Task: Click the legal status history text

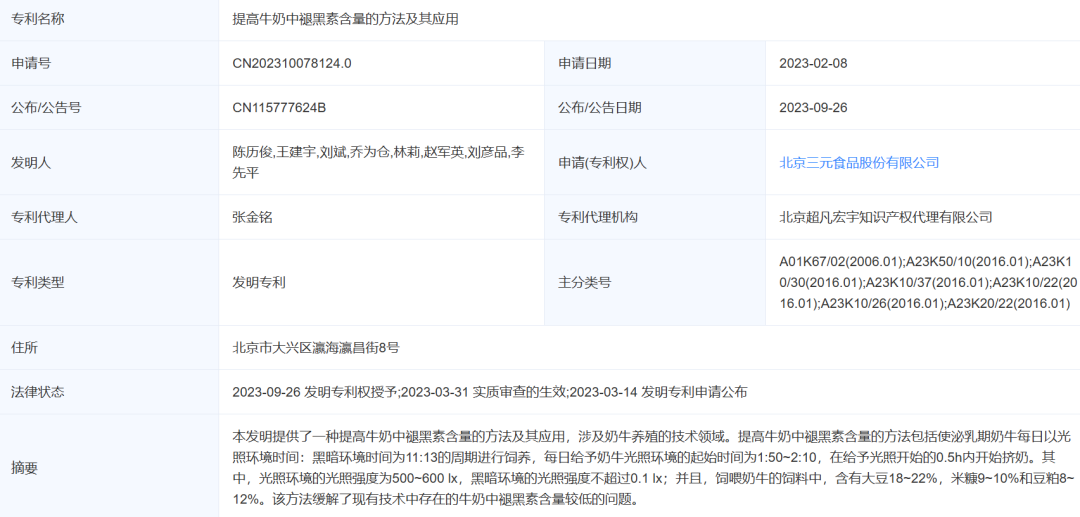Action: coord(489,392)
